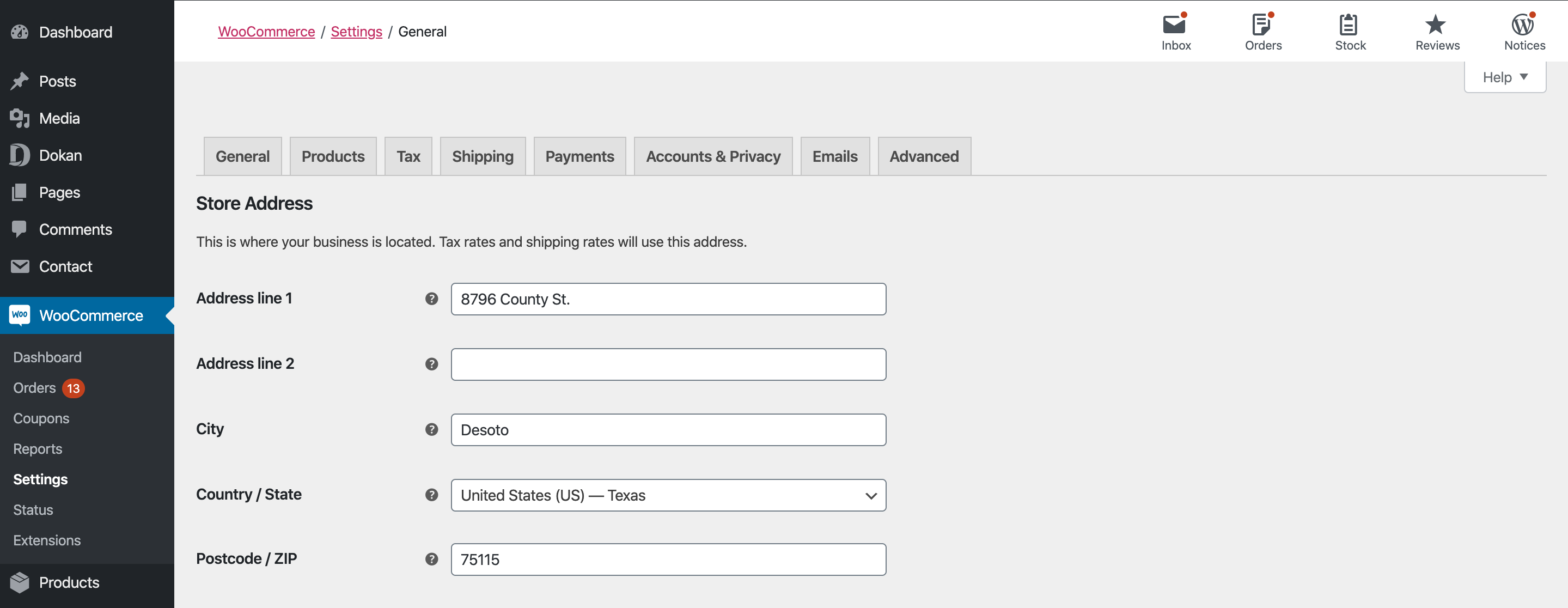Click the Contact menu label

tap(66, 266)
